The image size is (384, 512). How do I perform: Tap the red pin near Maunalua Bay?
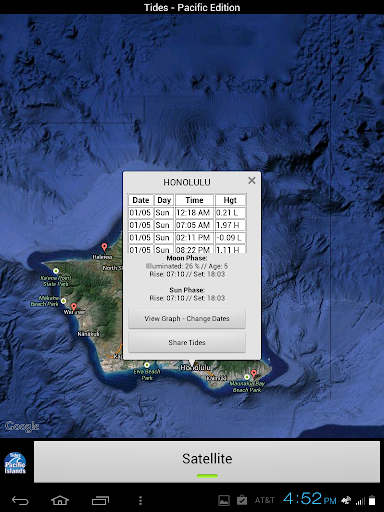click(254, 373)
